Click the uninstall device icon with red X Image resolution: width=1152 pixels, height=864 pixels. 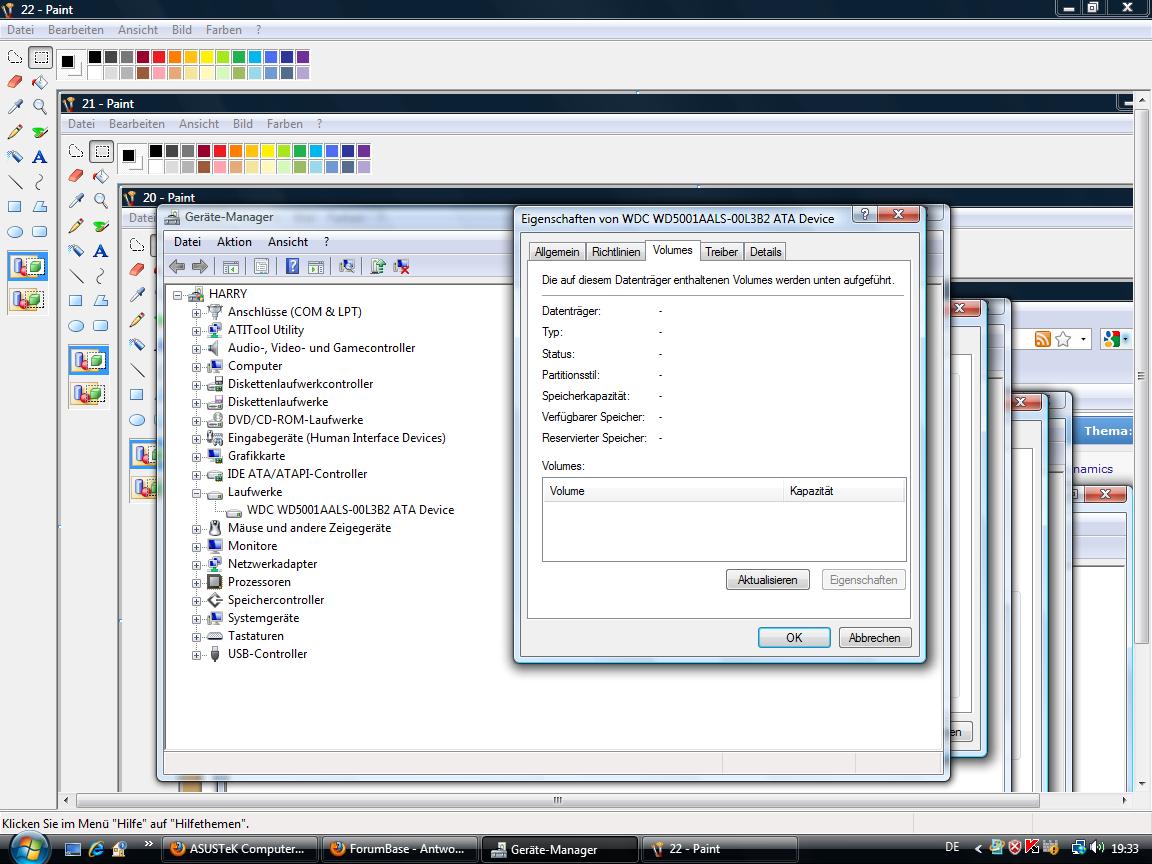401,267
